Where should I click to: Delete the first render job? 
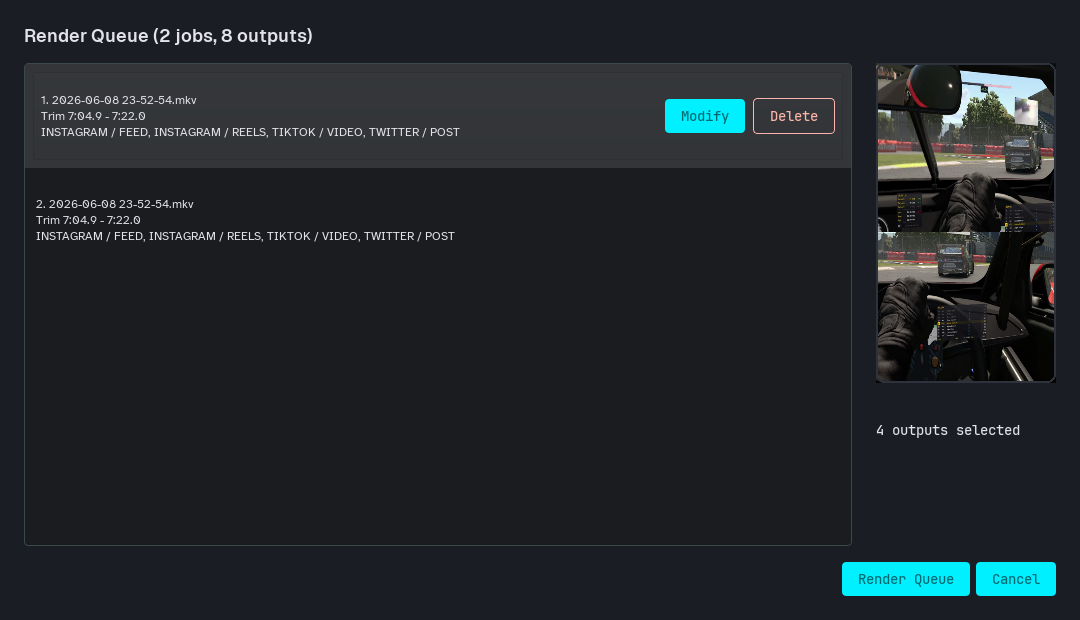pyautogui.click(x=793, y=116)
